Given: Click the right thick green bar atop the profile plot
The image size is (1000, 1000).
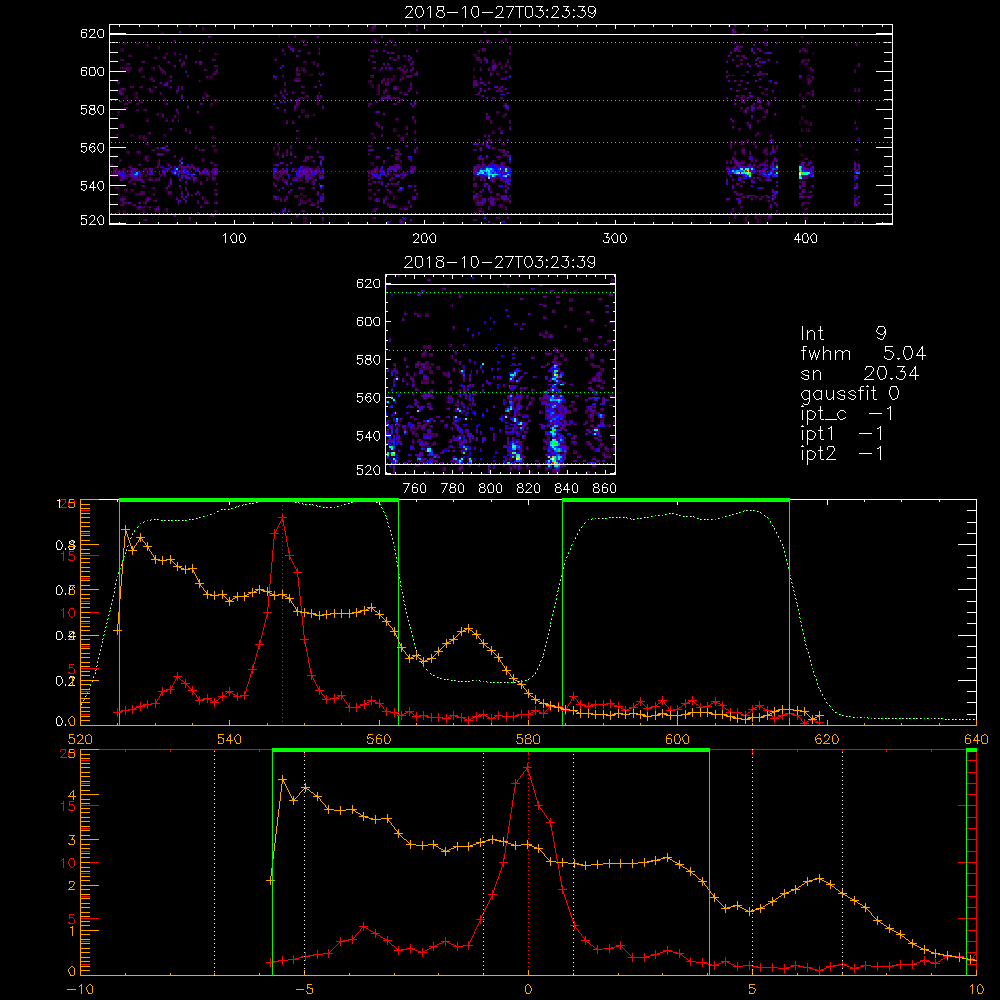Looking at the screenshot, I should tap(676, 500).
